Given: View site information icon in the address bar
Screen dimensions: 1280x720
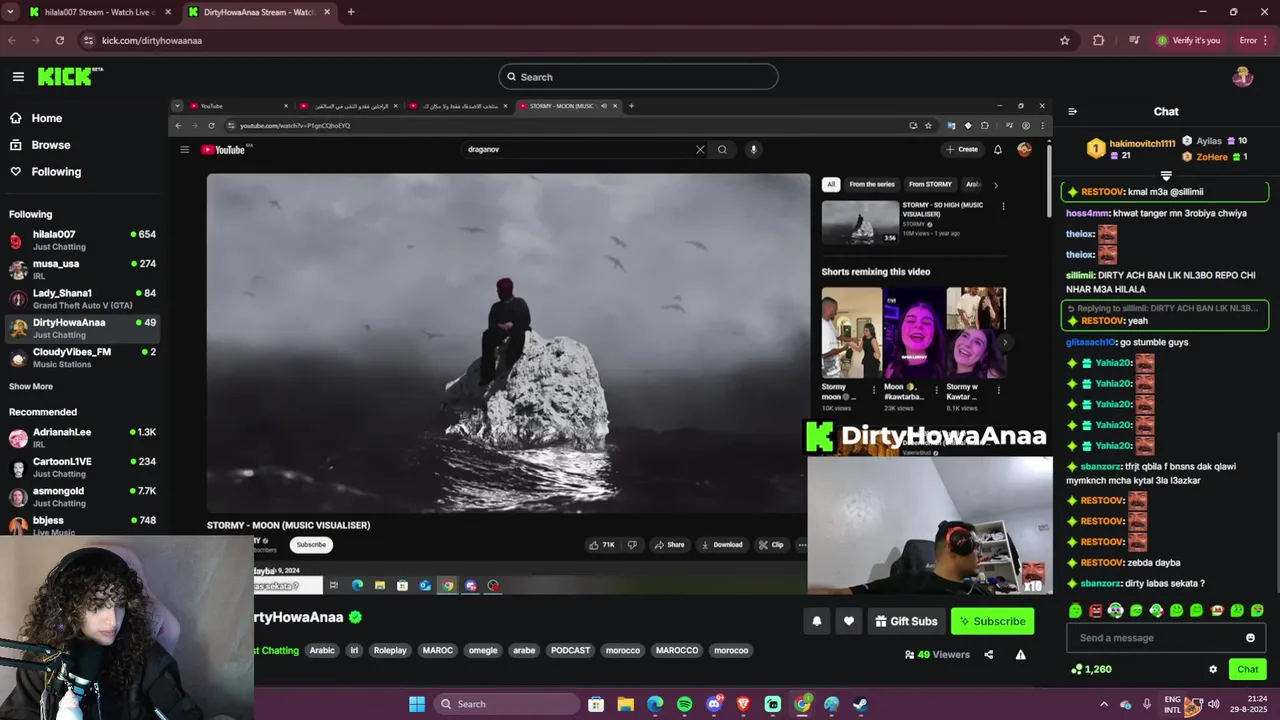Looking at the screenshot, I should coord(88,40).
